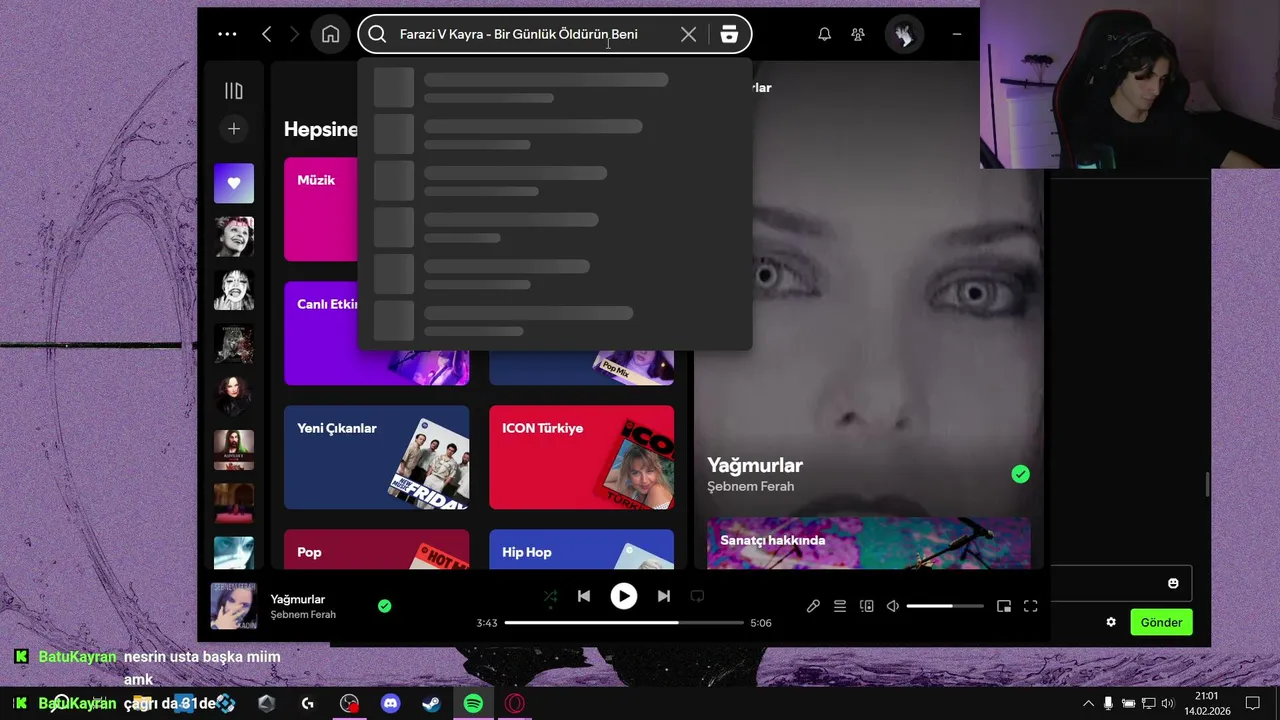Viewport: 1280px width, 720px height.
Task: Open the Browse icon beside search
Action: coord(729,34)
